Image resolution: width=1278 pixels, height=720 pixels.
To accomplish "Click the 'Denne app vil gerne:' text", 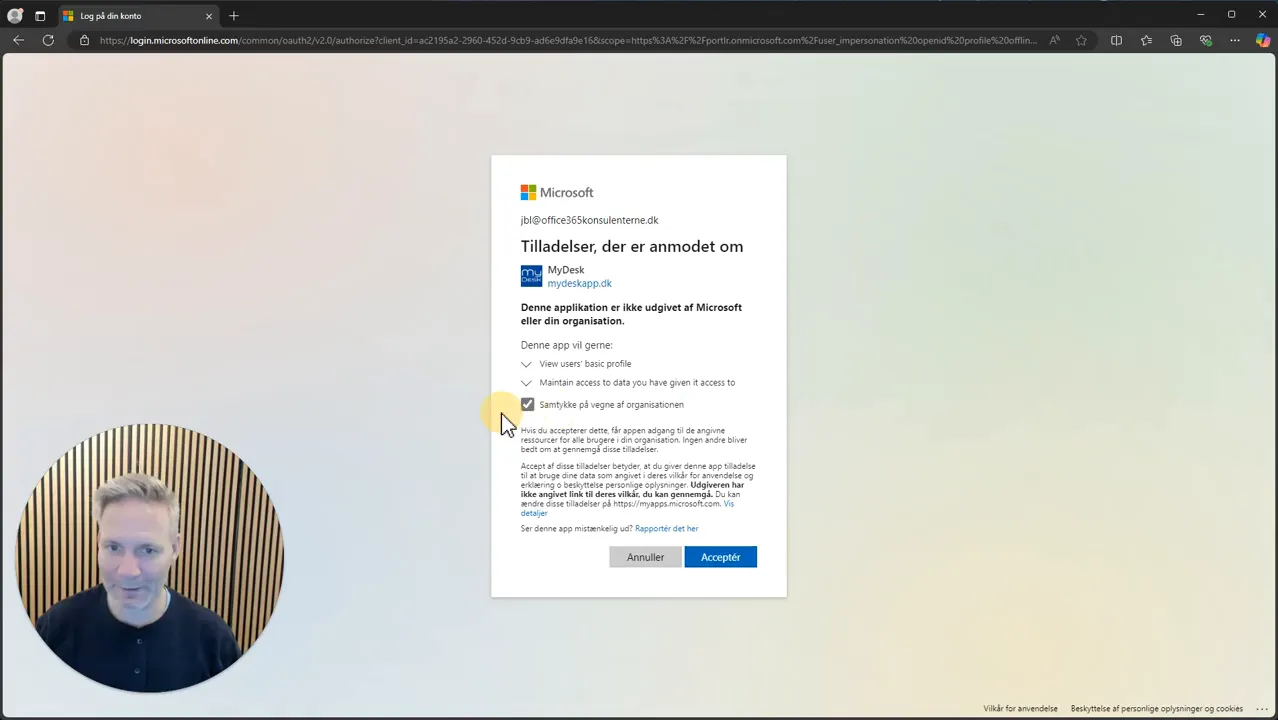I will [x=567, y=345].
